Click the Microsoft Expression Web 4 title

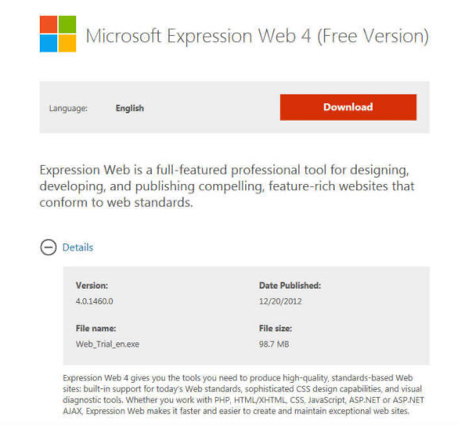[257, 36]
